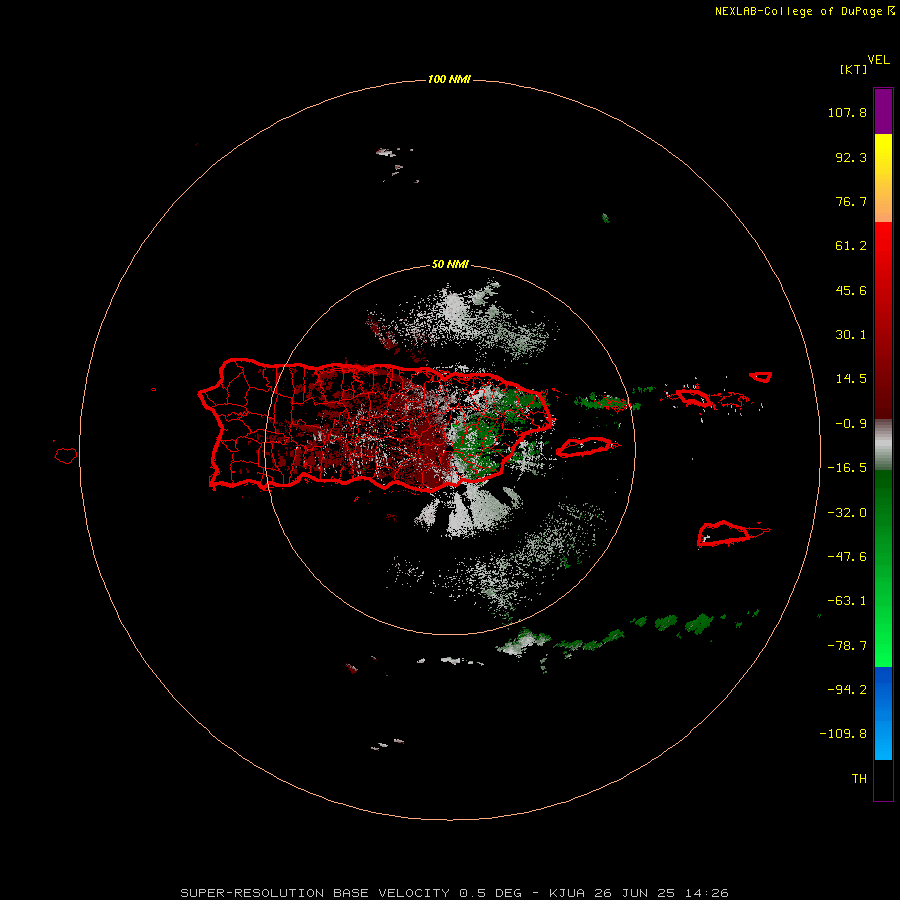Pick the purple segment of the velocity color bar
The height and width of the screenshot is (900, 900).
coord(883,111)
